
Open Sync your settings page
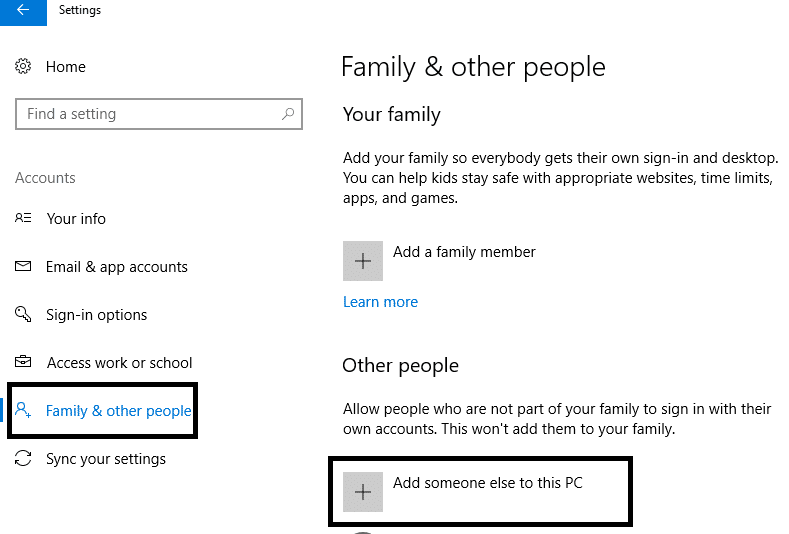[x=106, y=459]
